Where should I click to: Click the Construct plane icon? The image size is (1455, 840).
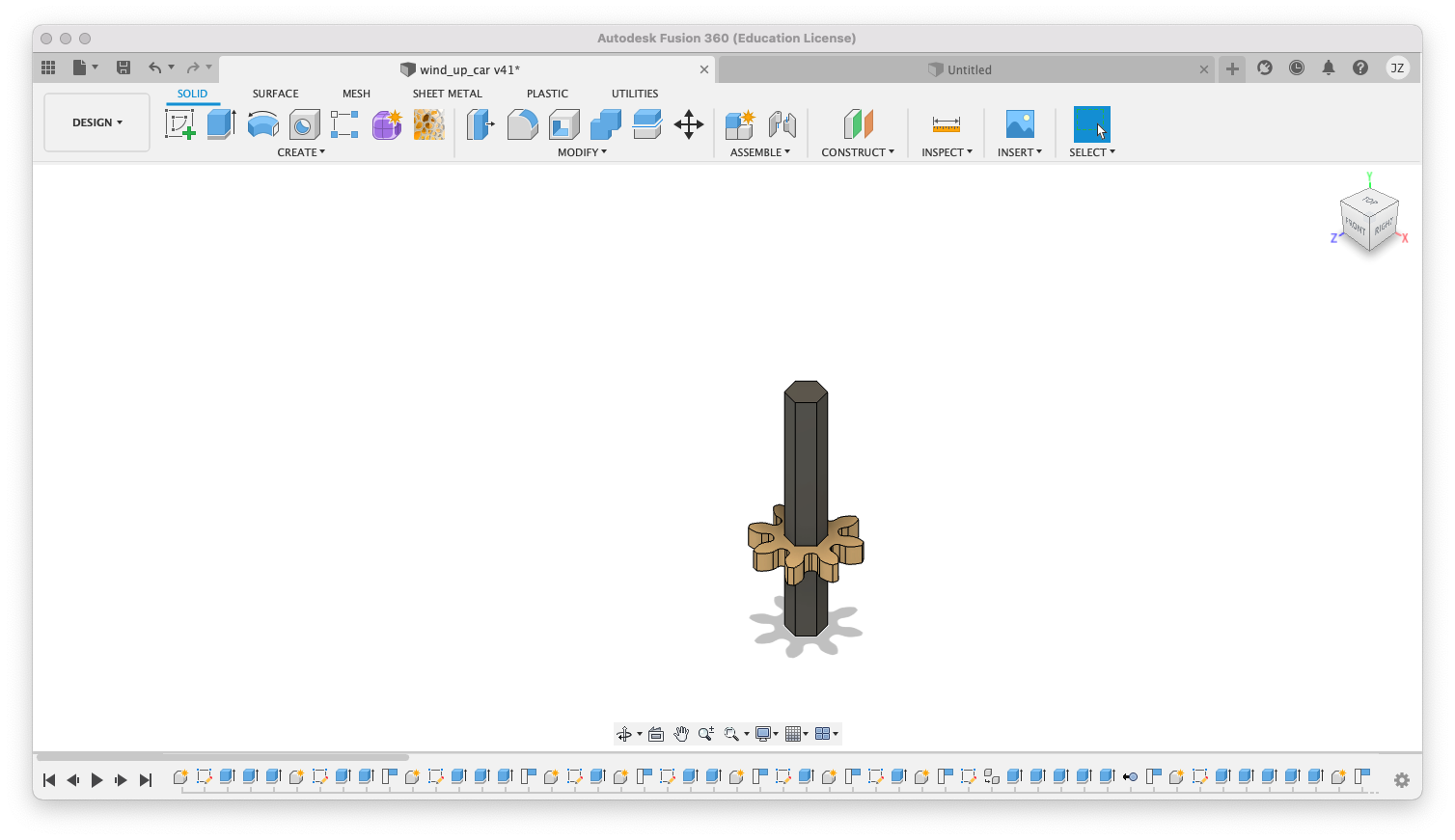[x=858, y=124]
